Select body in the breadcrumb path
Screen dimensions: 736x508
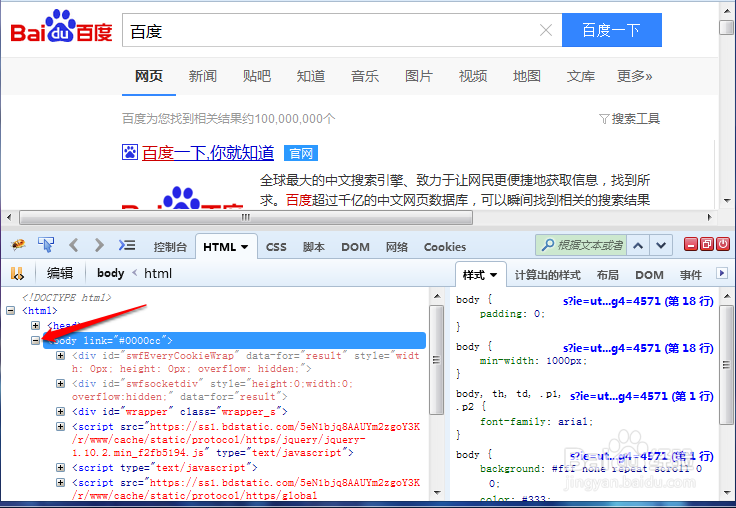click(110, 273)
